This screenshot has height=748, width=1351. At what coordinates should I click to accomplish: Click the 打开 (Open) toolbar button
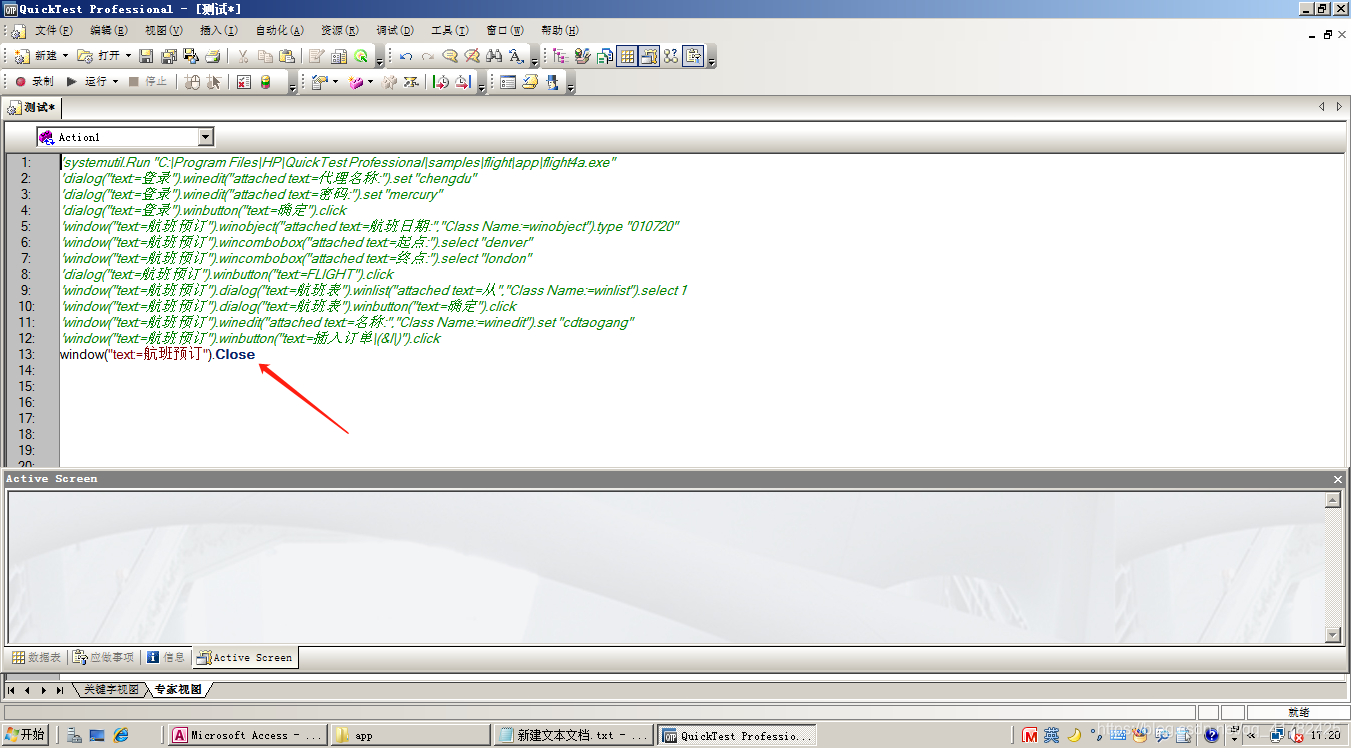98,56
